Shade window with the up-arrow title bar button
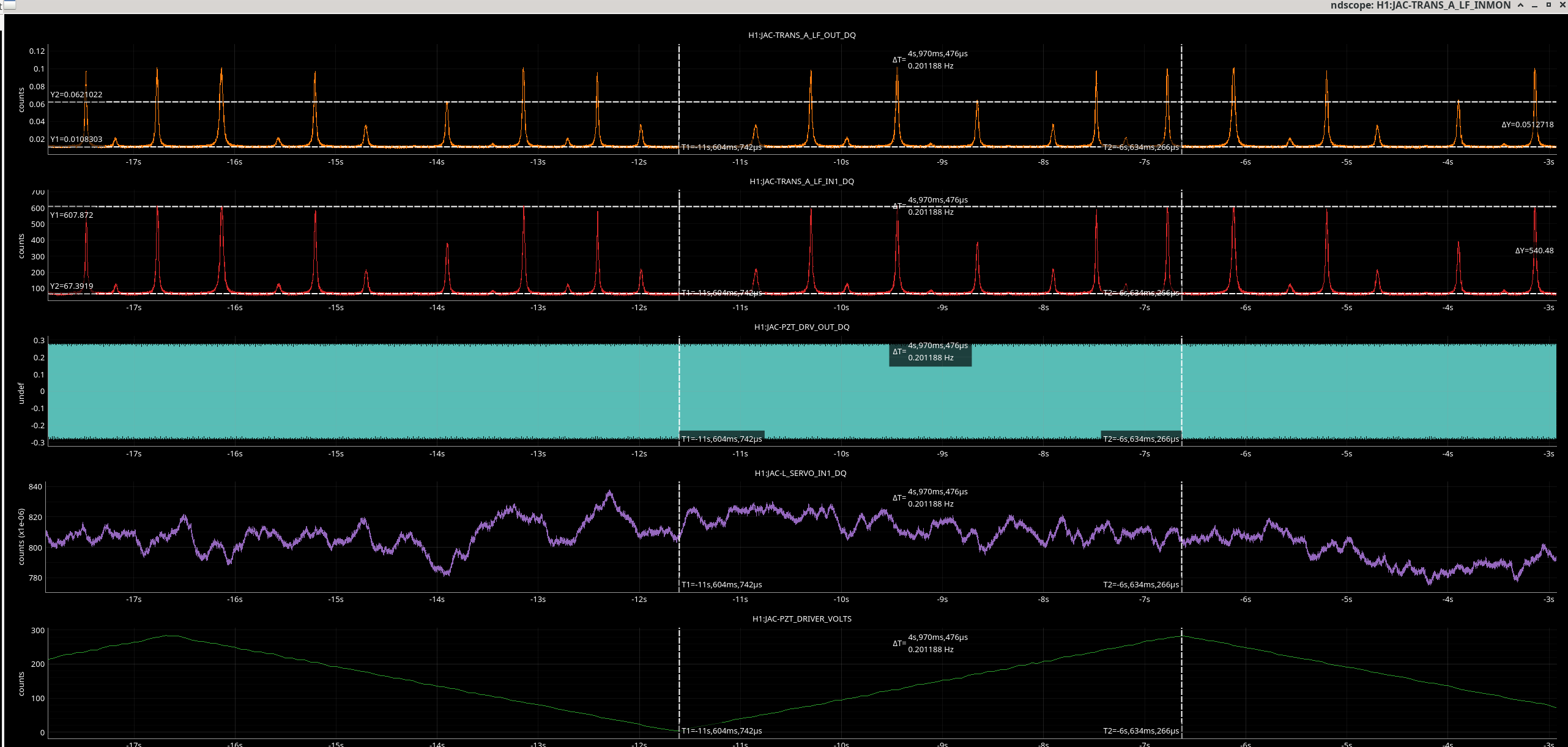 [x=1520, y=5]
